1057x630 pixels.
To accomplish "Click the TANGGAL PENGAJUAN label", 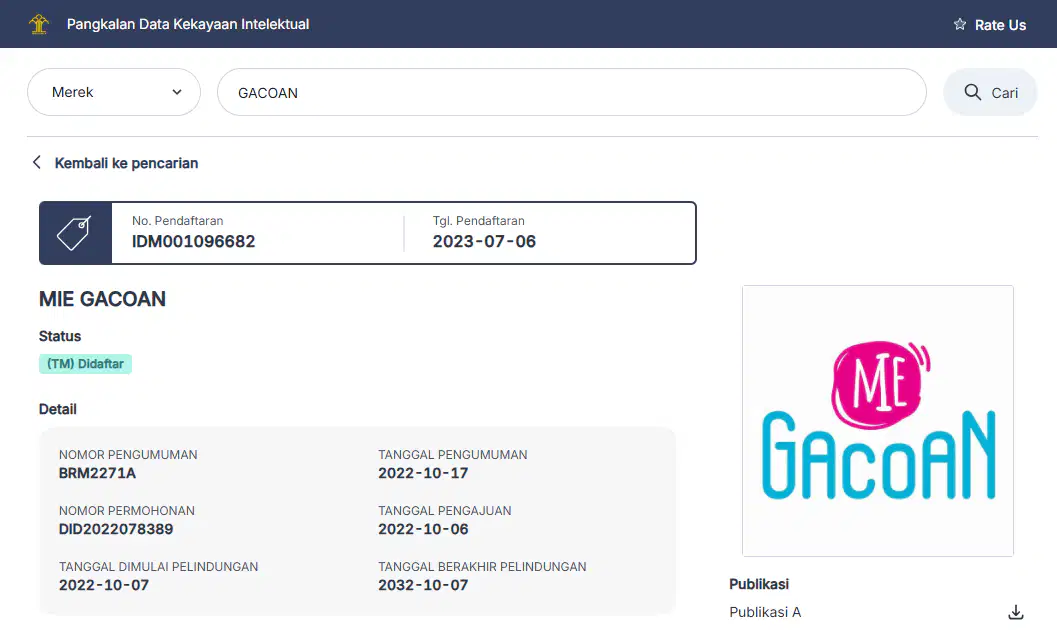I will [x=445, y=511].
